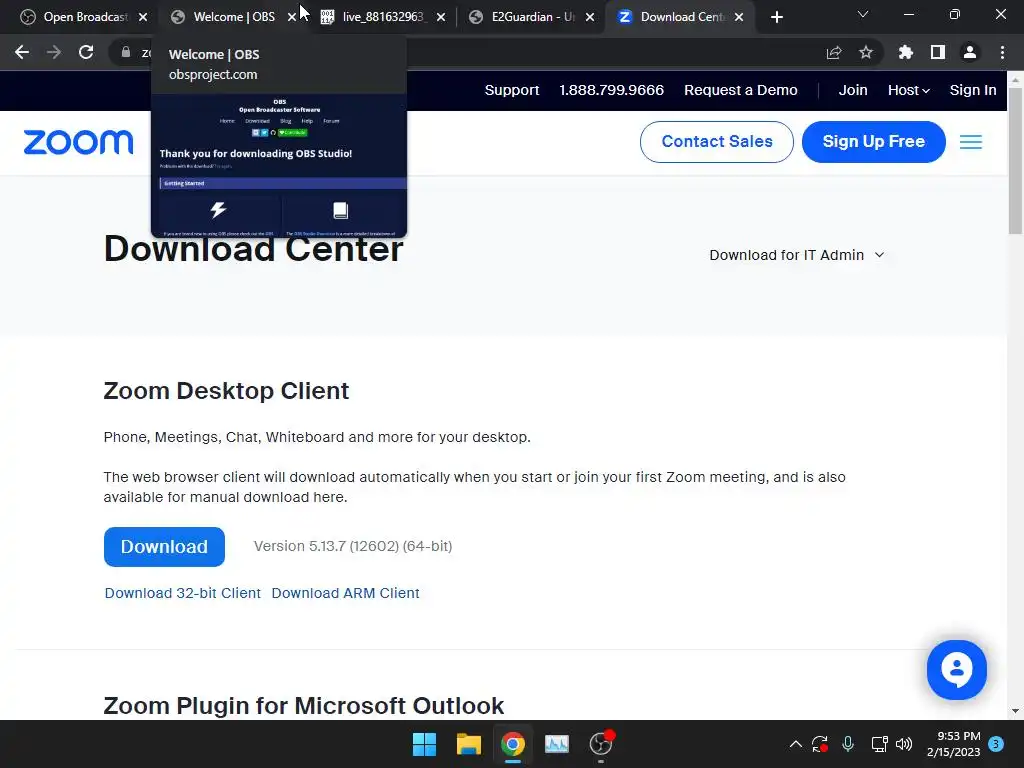Open File Explorer from the taskbar
This screenshot has height=768, width=1024.
pyautogui.click(x=469, y=744)
